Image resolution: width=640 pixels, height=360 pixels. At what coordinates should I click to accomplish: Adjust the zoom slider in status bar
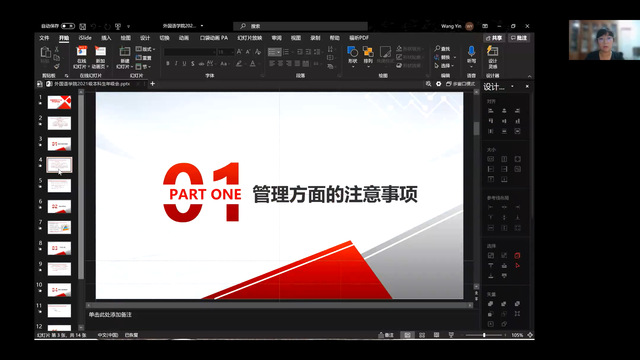[484, 335]
